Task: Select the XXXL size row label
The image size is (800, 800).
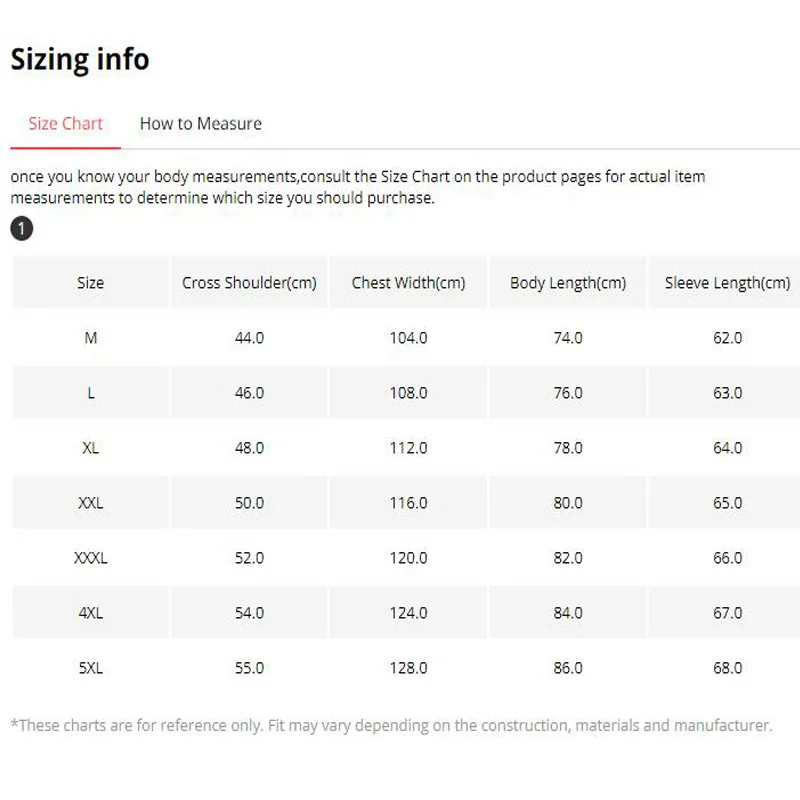Action: click(90, 558)
